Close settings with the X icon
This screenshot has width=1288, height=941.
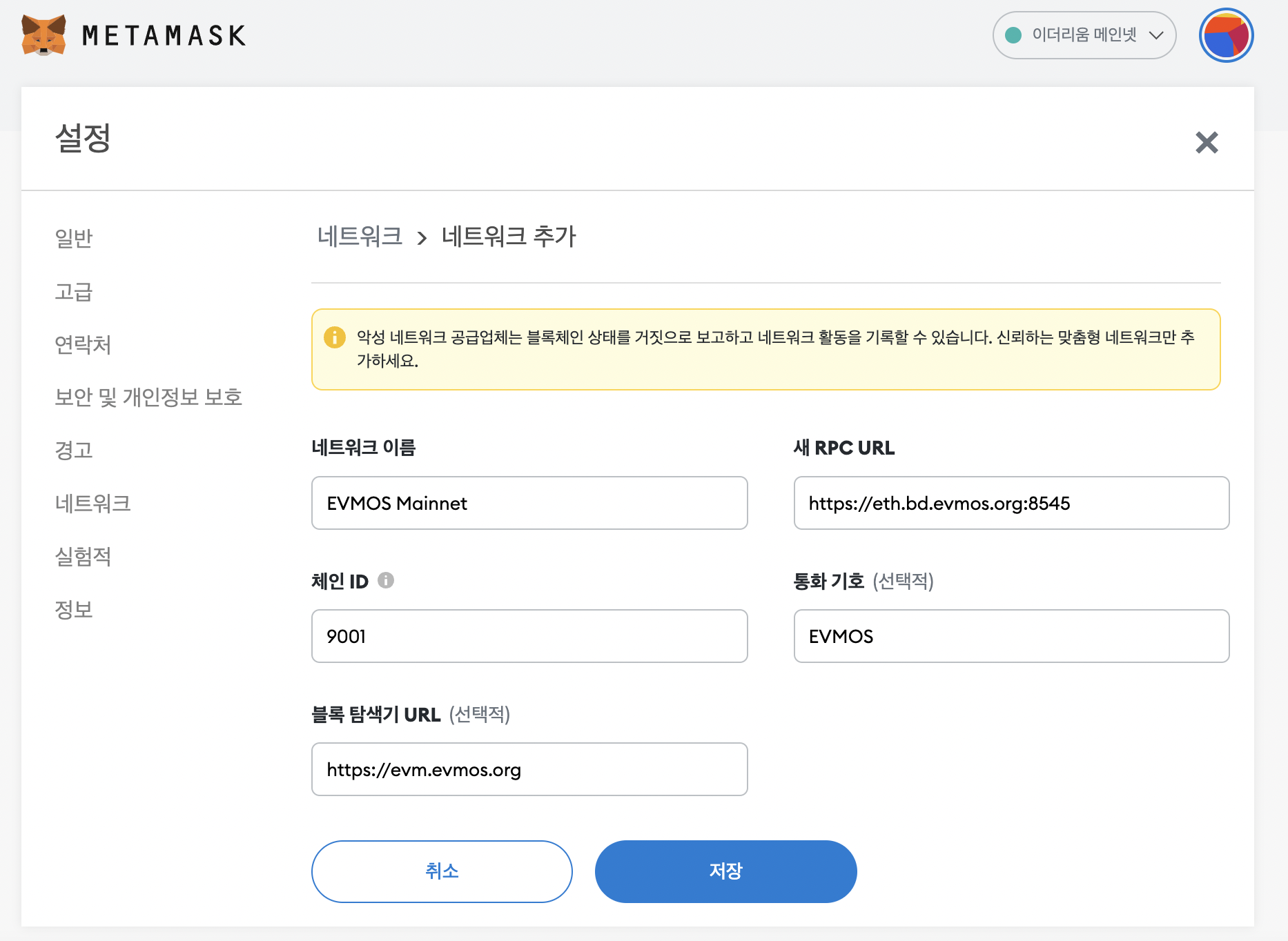pyautogui.click(x=1207, y=142)
